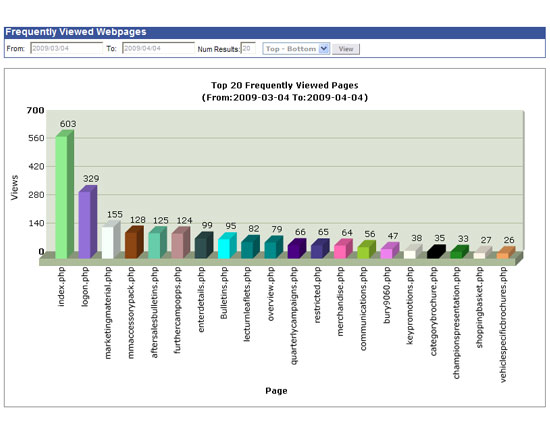Click the dropdown arrow beside Top - Bottom
This screenshot has width=550, height=446.
point(324,49)
